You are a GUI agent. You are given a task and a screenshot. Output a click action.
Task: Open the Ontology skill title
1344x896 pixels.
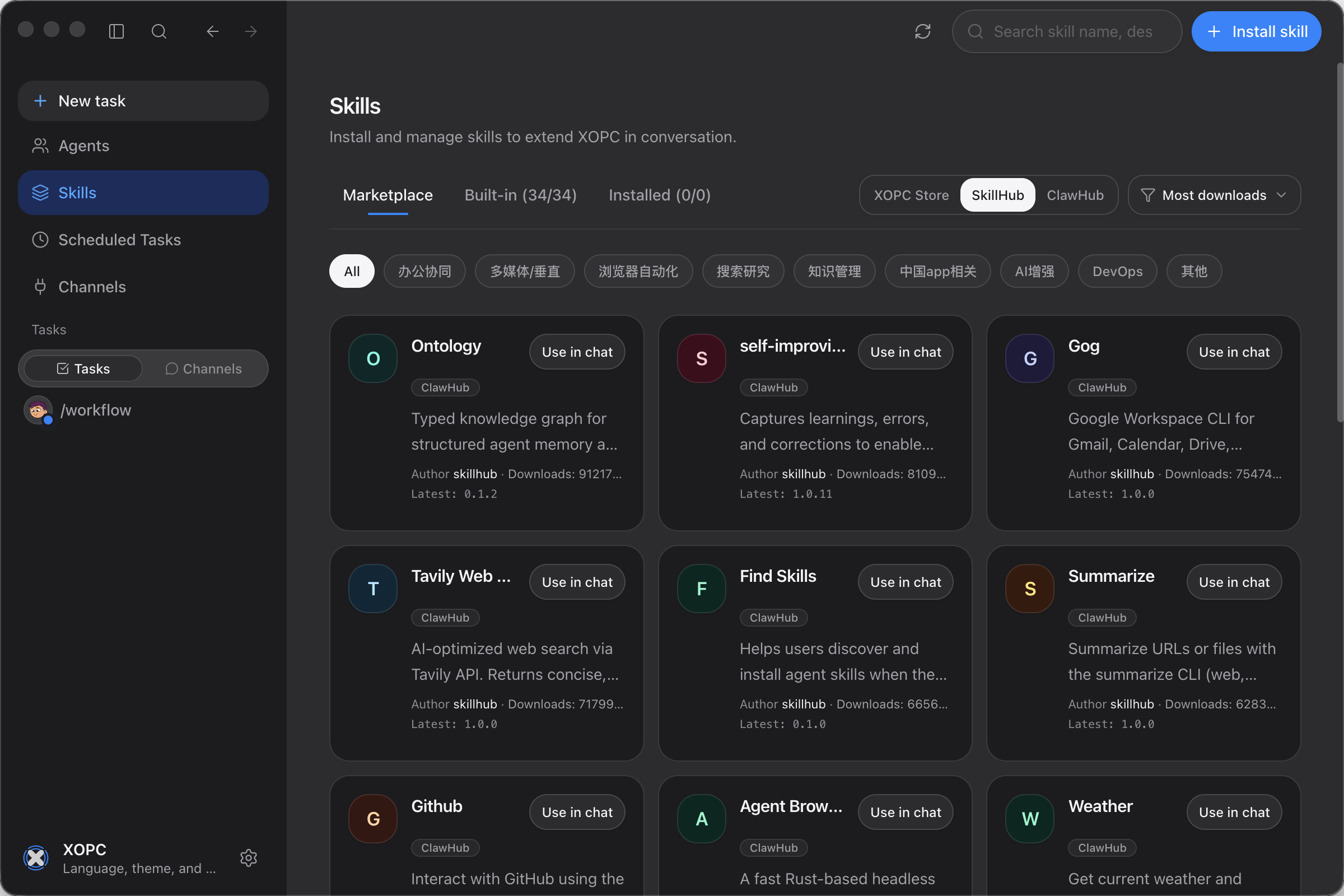click(446, 346)
